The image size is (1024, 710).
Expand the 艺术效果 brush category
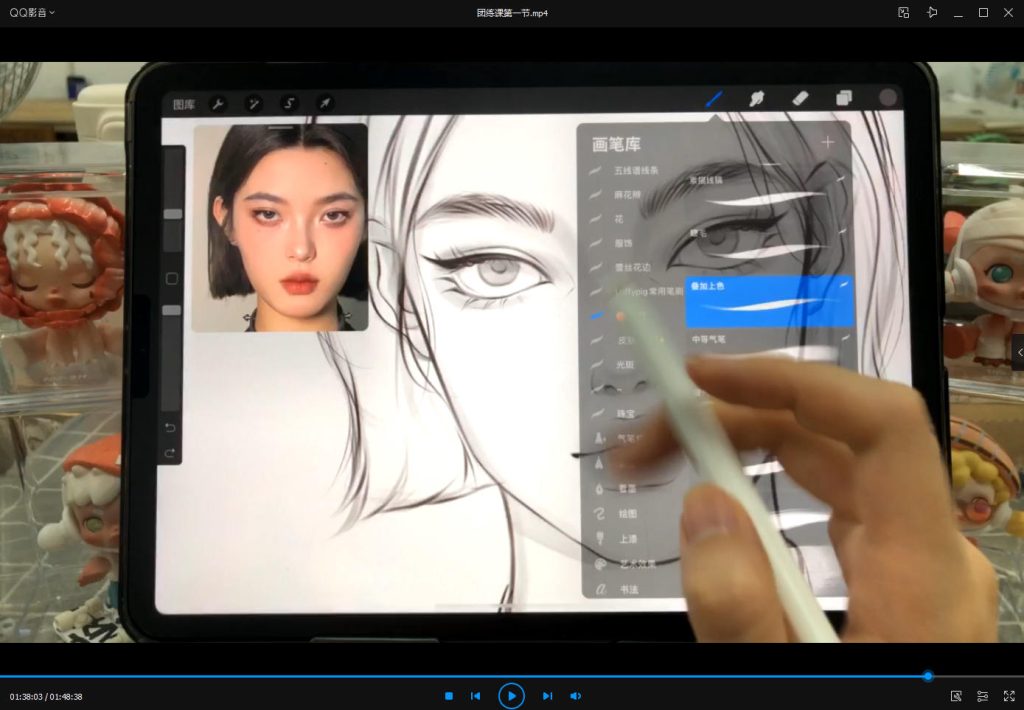(630, 565)
